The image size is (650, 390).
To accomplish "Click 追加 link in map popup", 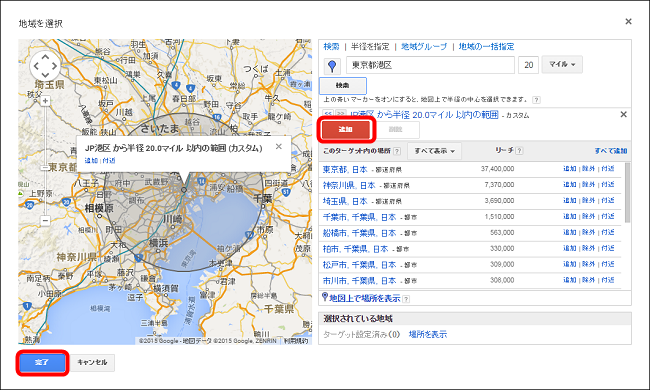I will (91, 160).
